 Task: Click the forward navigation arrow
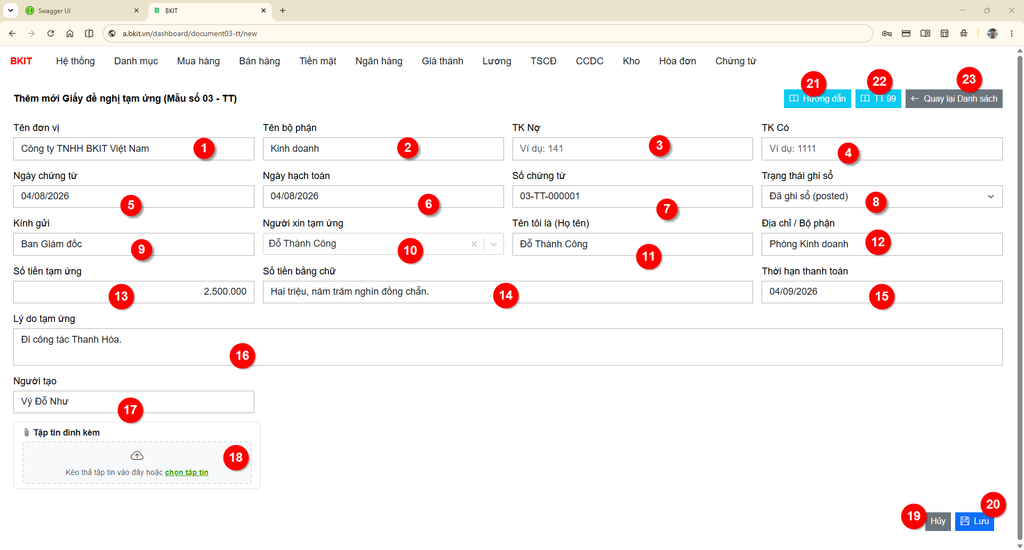[31, 33]
